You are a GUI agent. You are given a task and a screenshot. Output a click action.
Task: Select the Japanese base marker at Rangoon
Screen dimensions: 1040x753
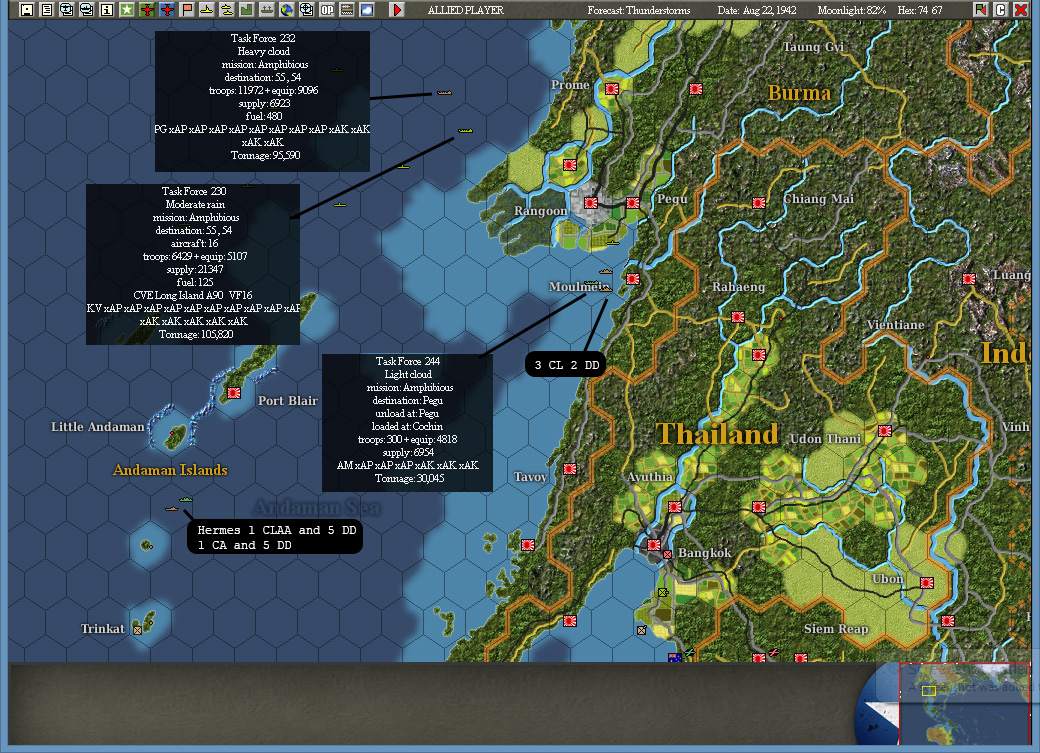click(x=591, y=203)
